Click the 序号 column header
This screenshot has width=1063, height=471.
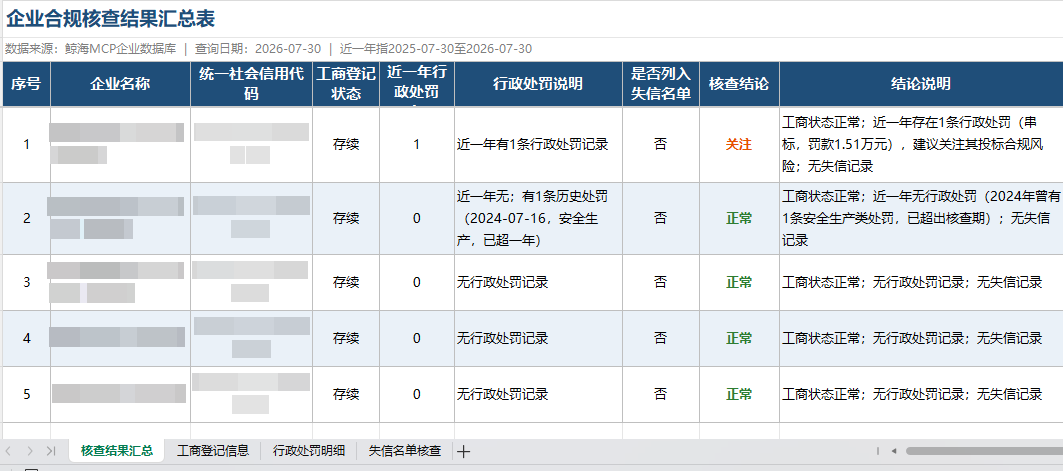click(26, 84)
